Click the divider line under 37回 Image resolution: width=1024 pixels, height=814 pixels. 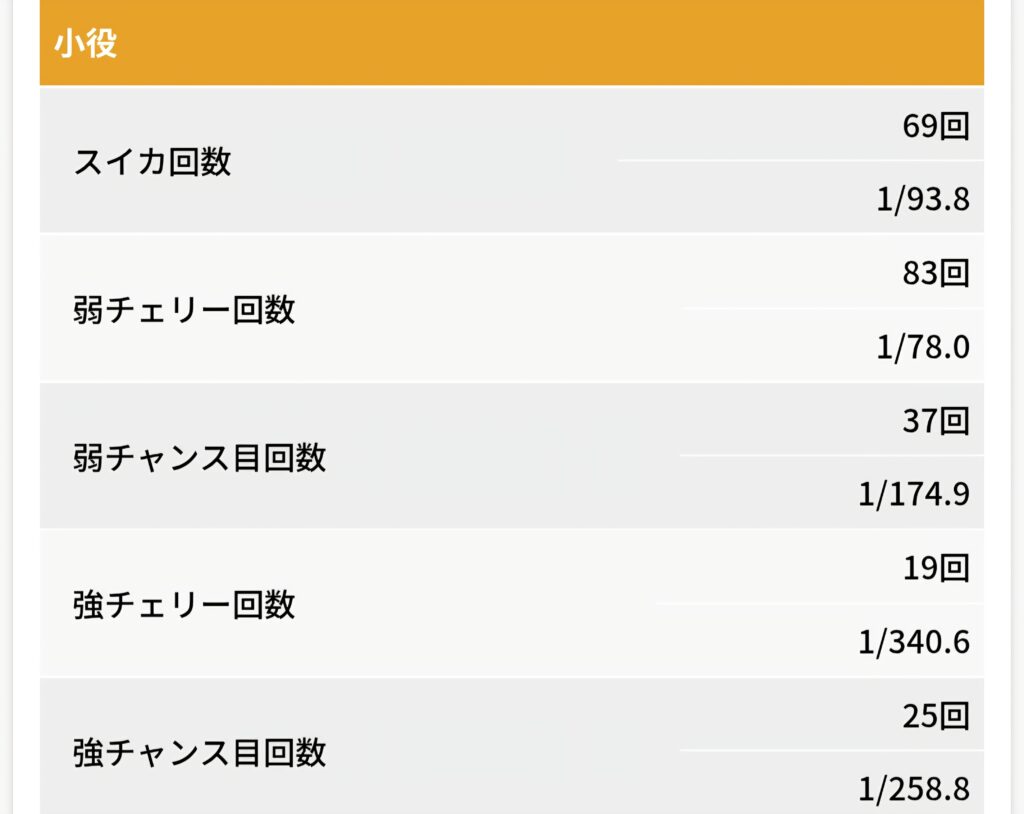tap(831, 455)
